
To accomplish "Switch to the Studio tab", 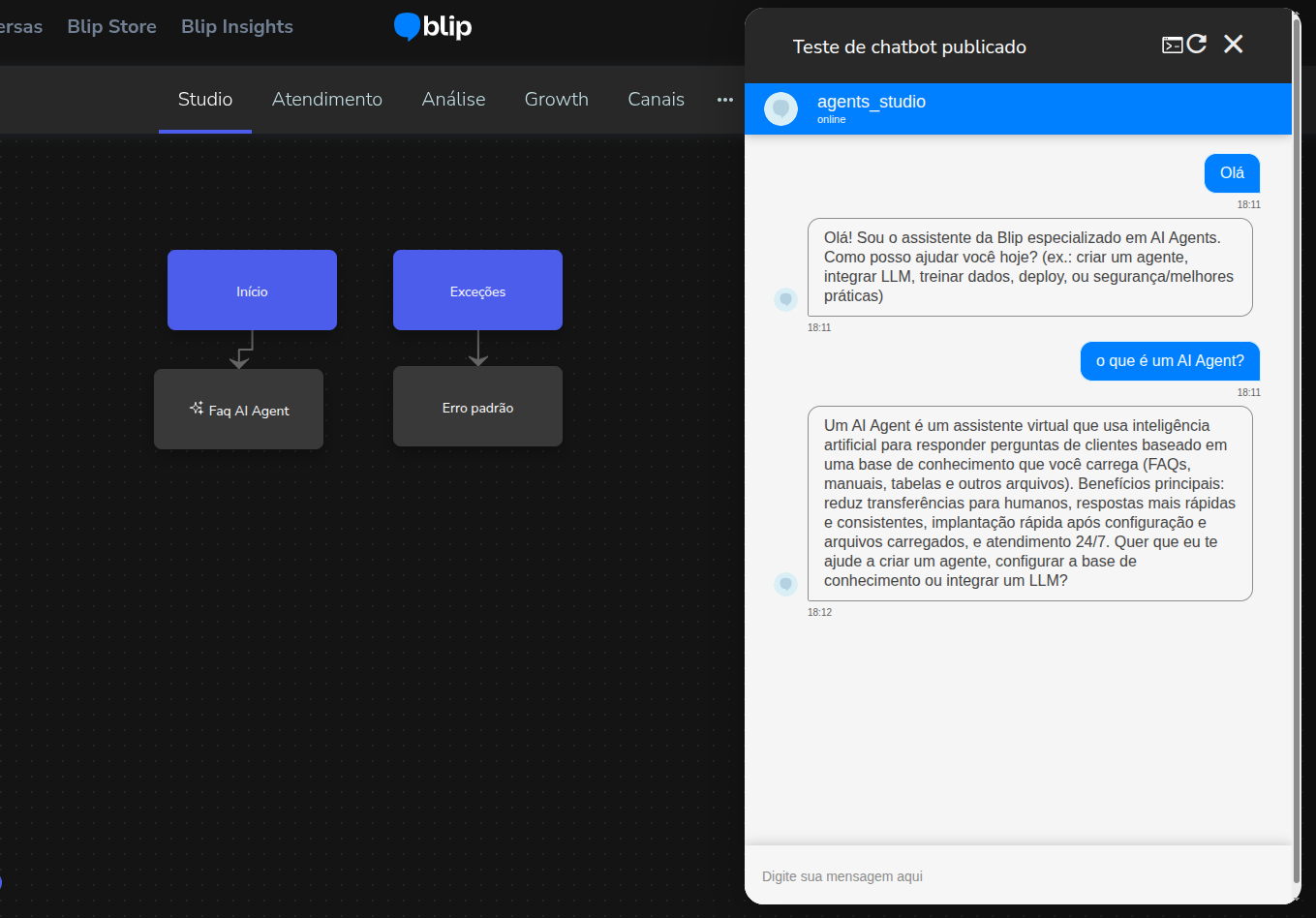I will pos(205,99).
